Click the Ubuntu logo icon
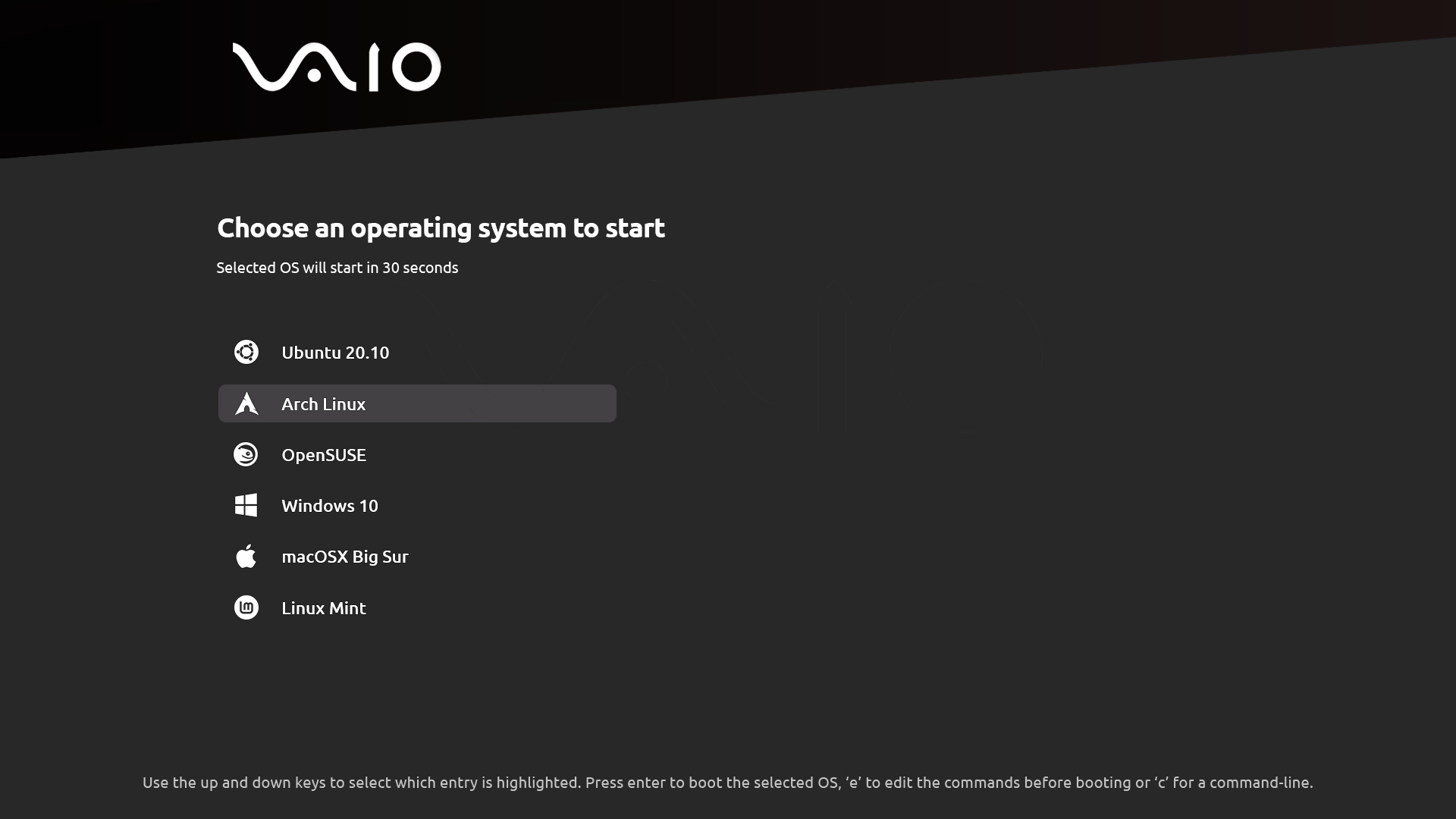 click(246, 352)
